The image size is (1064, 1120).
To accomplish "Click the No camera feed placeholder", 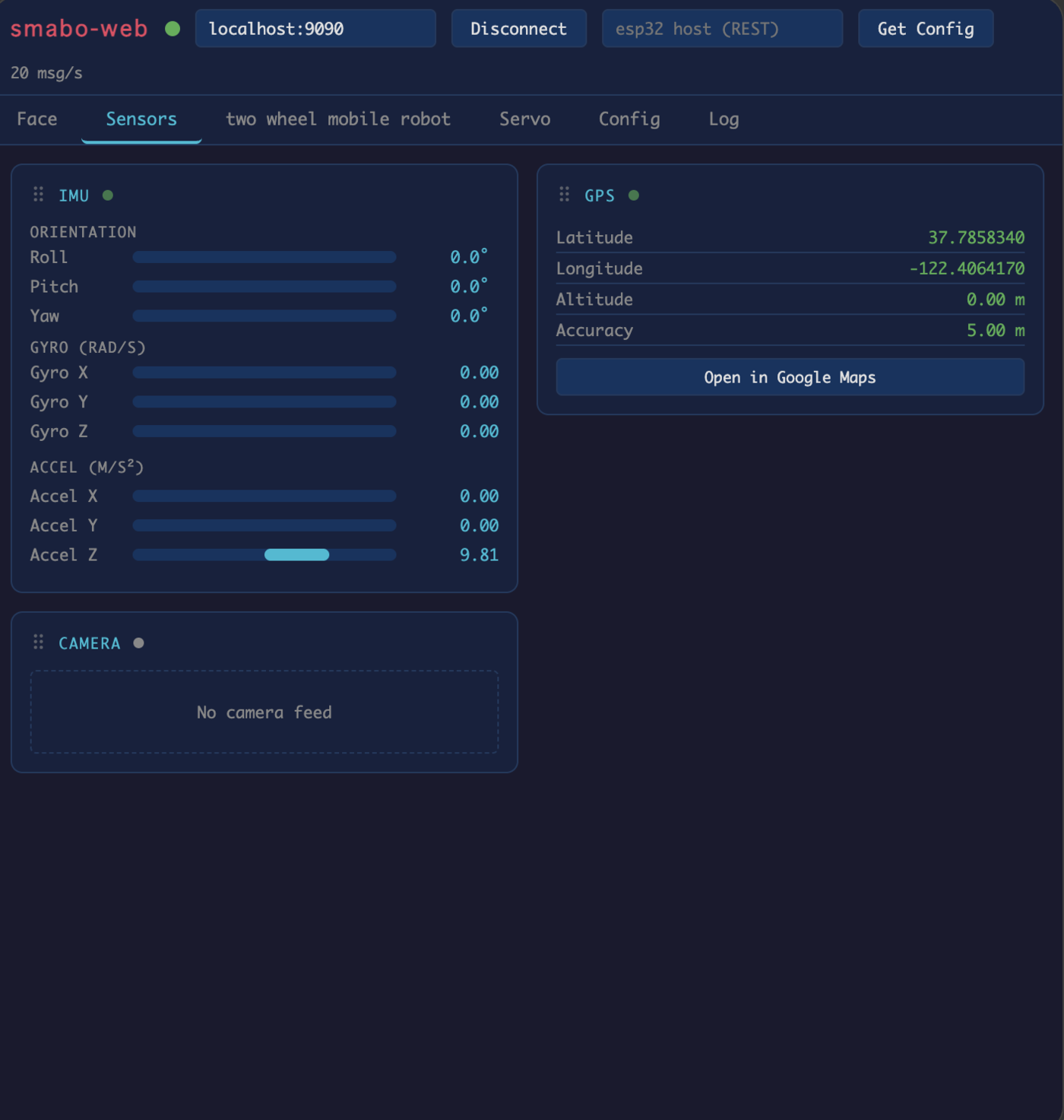I will point(264,712).
